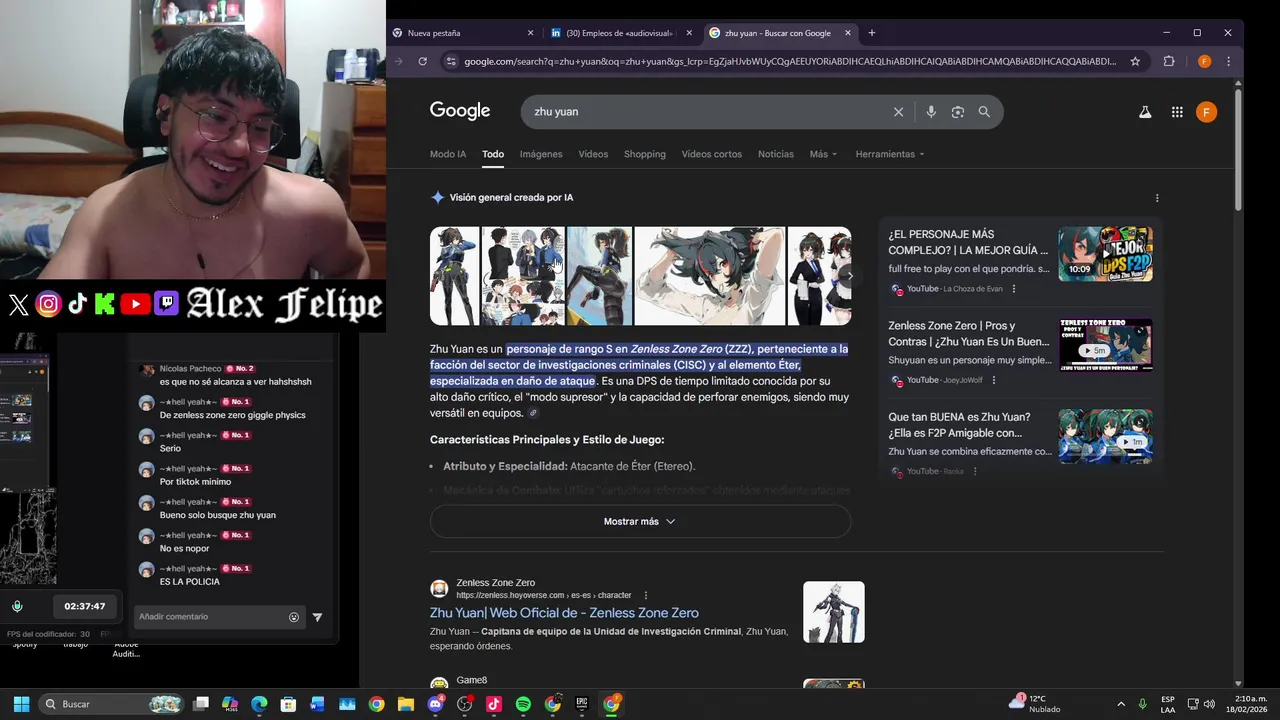This screenshot has width=1280, height=720.
Task: Open site information icon in address bar
Action: point(451,61)
